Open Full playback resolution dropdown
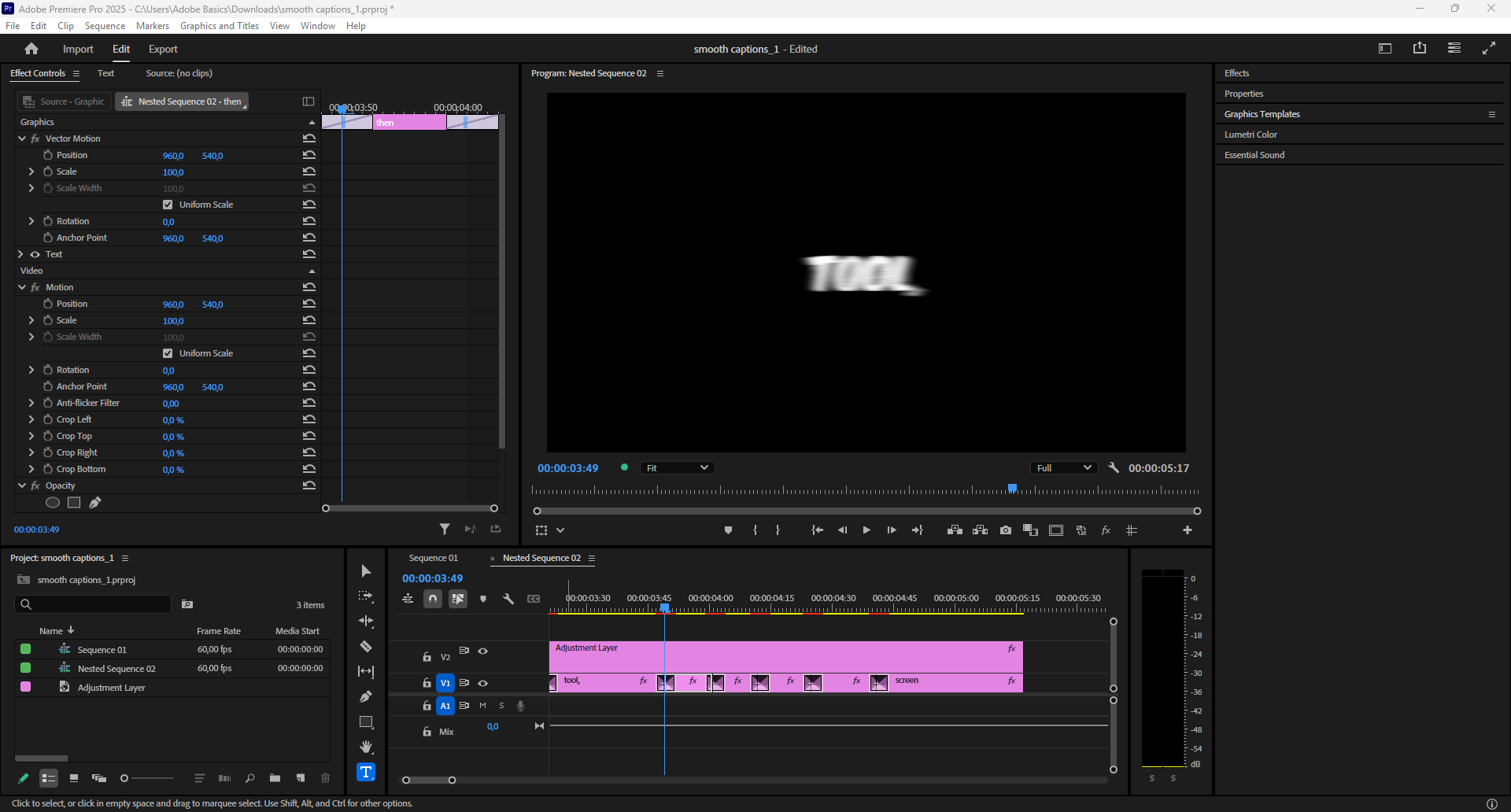Screen dimensions: 1511x812 1063,468
